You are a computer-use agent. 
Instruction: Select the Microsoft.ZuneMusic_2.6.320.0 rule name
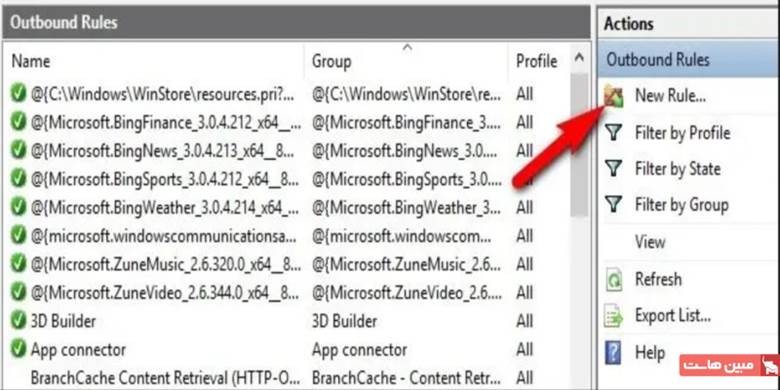tap(166, 265)
